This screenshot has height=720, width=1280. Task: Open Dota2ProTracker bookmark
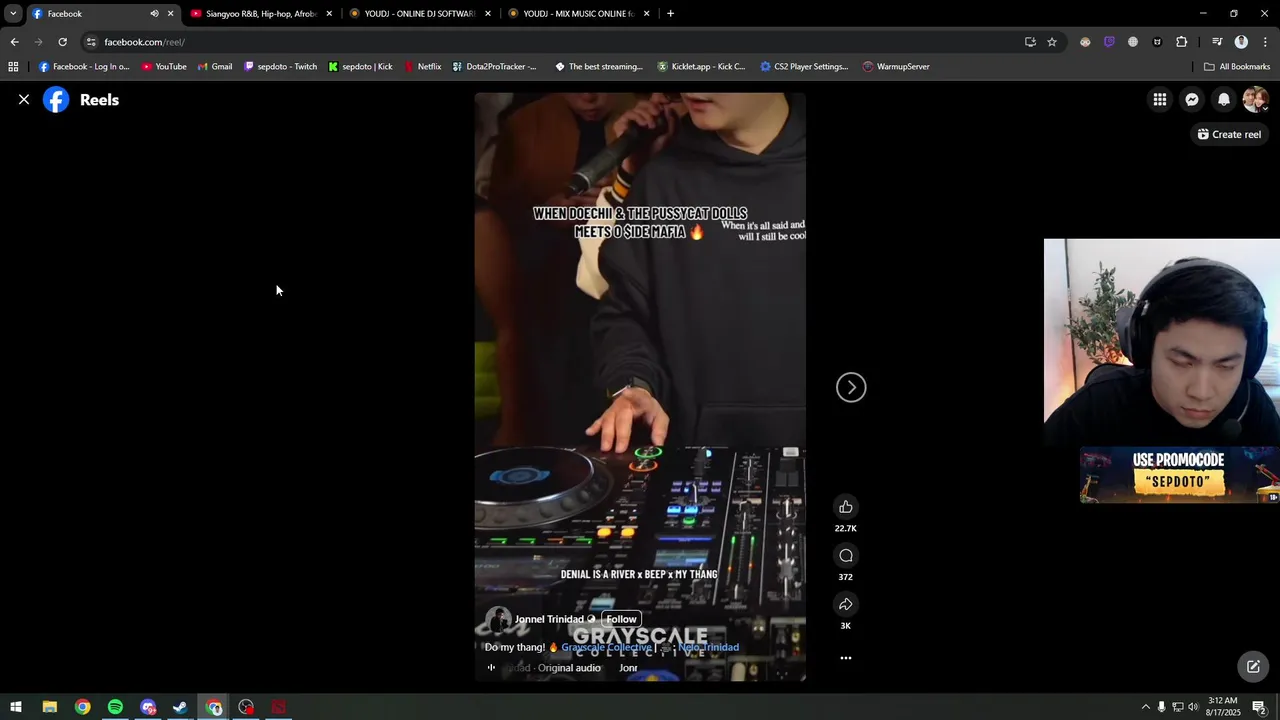(494, 67)
